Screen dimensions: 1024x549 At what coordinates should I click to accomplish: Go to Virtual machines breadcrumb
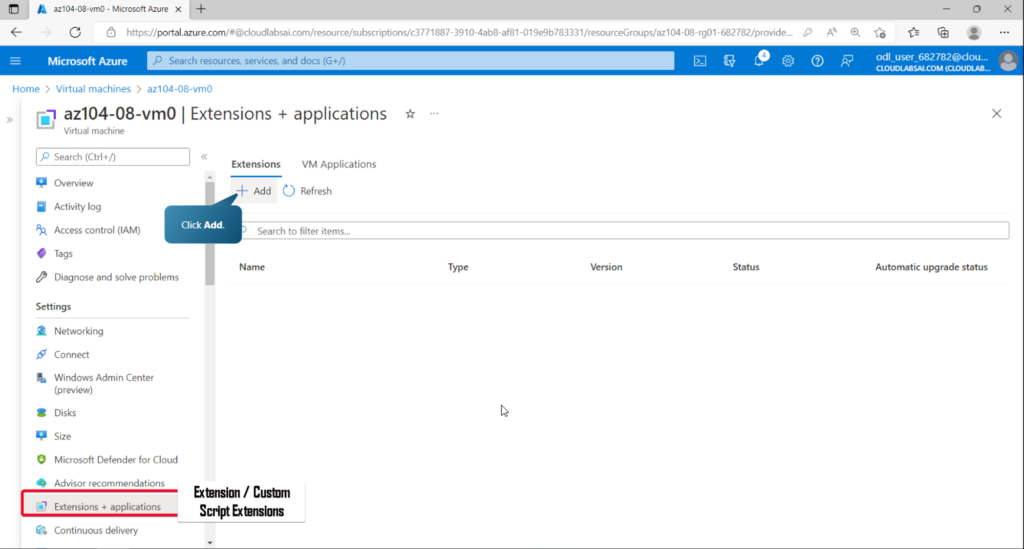[93, 89]
